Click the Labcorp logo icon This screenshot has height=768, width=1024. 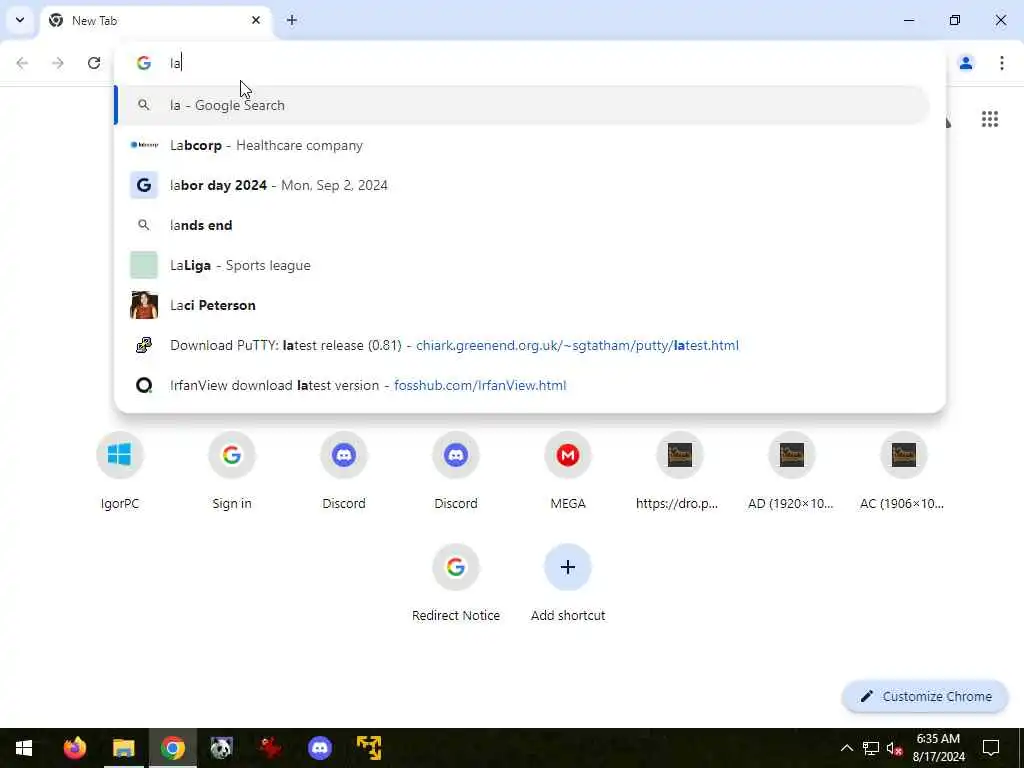[144, 145]
